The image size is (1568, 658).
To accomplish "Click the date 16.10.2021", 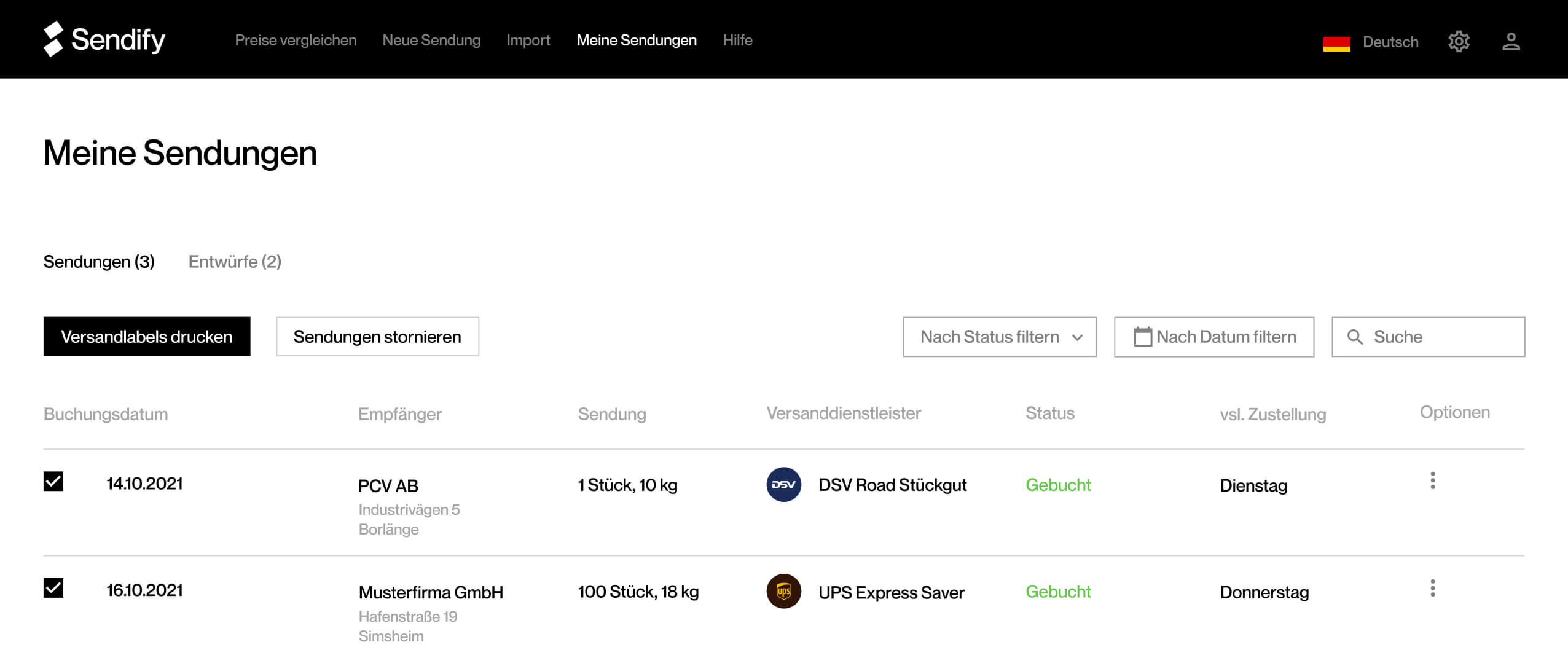I will tap(145, 590).
